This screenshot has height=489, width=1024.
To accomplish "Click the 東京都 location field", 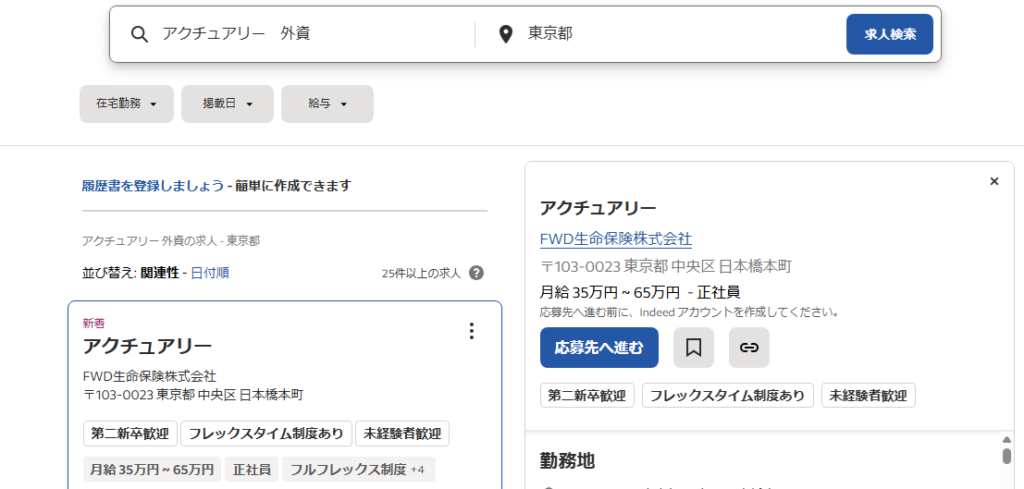I will (x=679, y=34).
